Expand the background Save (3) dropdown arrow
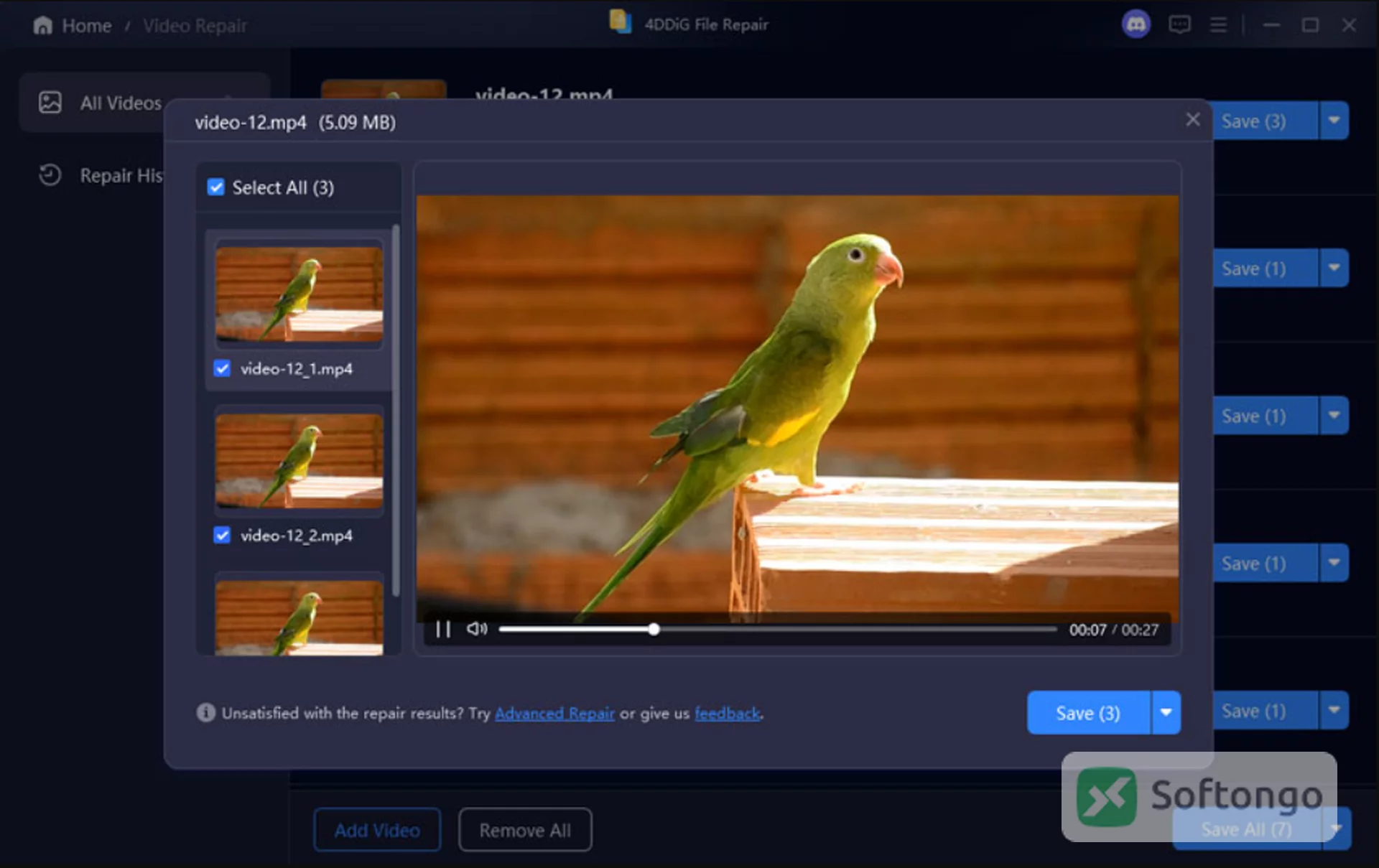This screenshot has width=1379, height=868. [1334, 121]
